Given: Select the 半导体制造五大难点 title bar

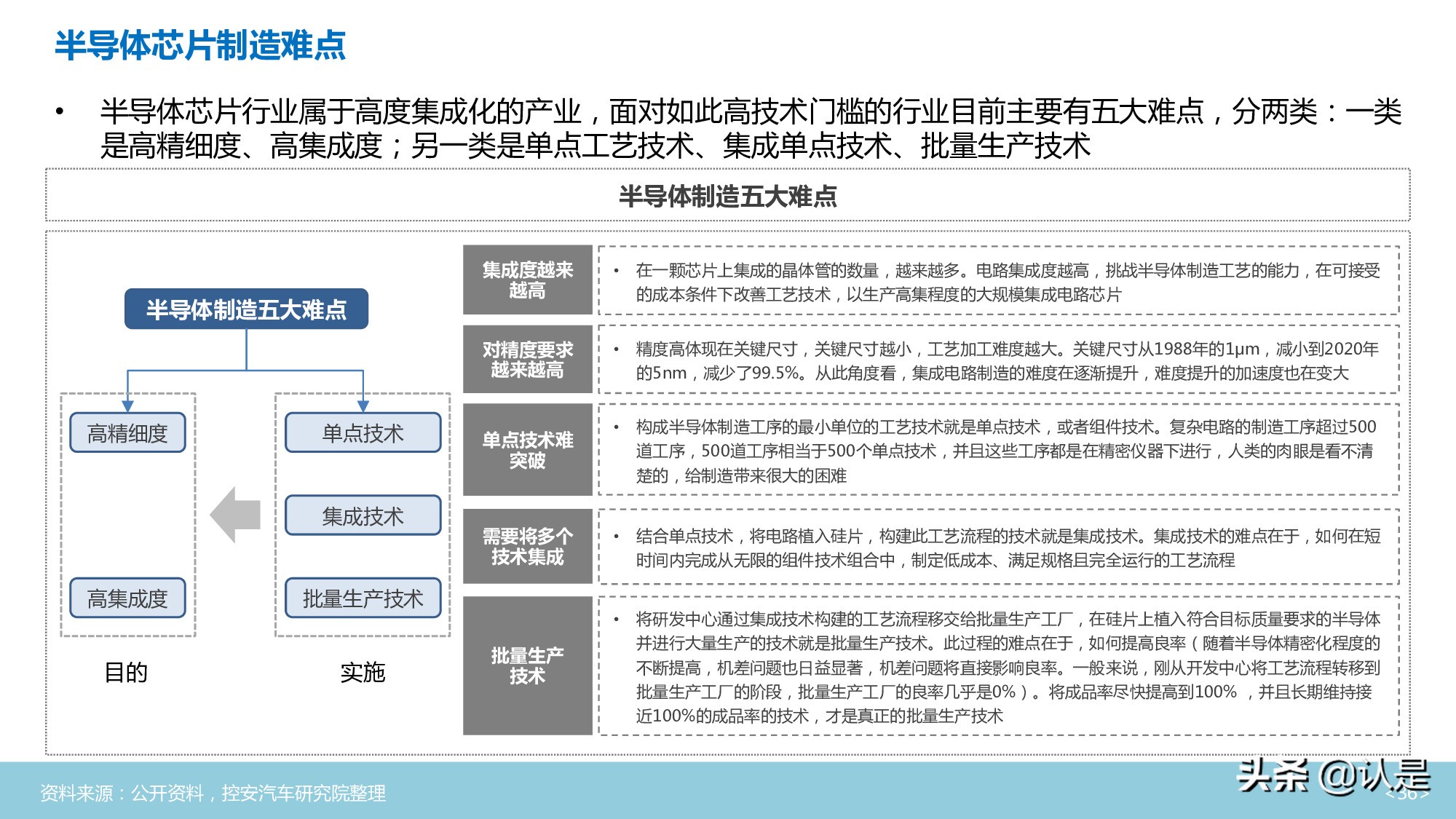Looking at the screenshot, I should coord(728,195).
